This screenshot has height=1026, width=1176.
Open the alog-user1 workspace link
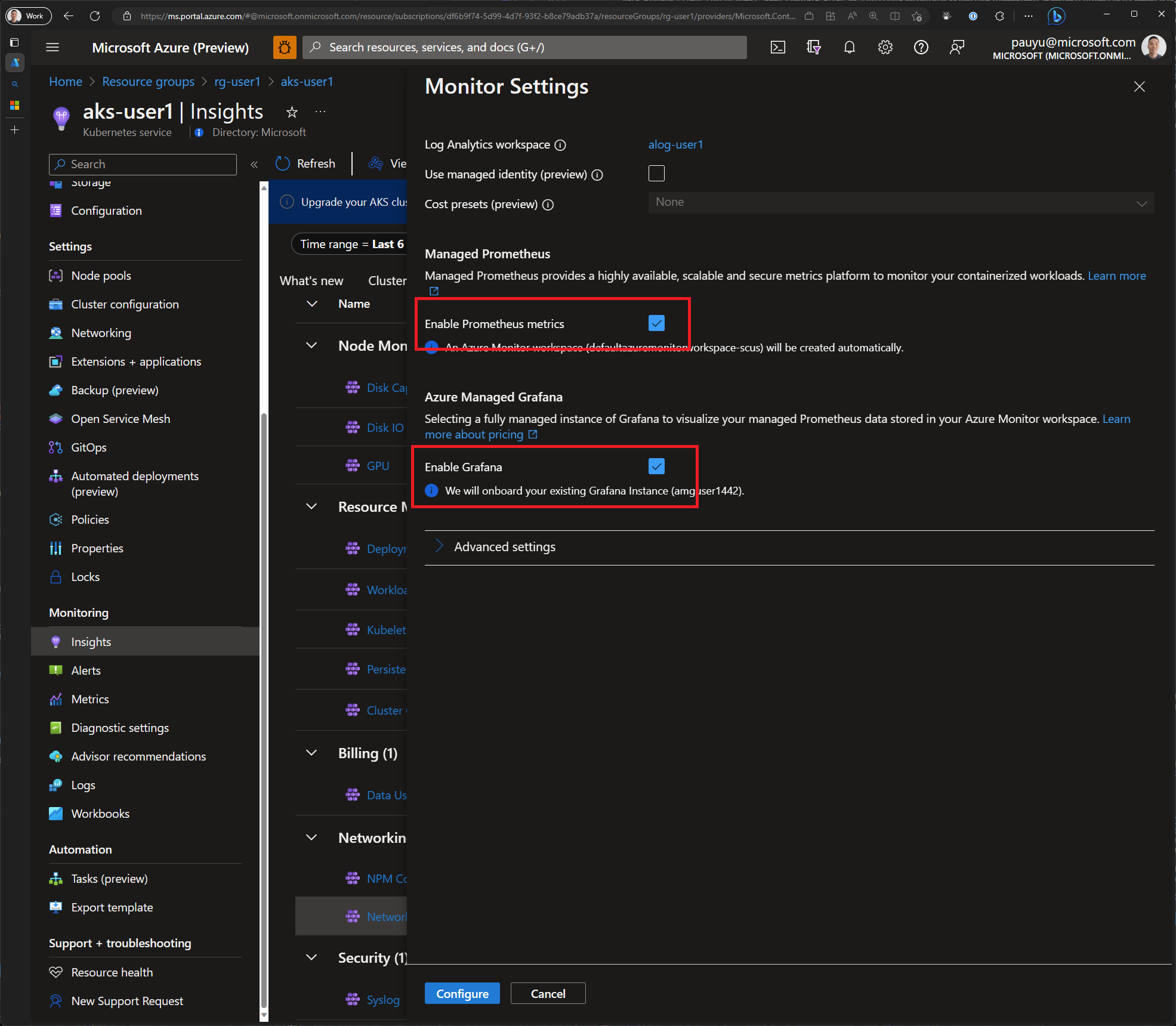(x=675, y=144)
